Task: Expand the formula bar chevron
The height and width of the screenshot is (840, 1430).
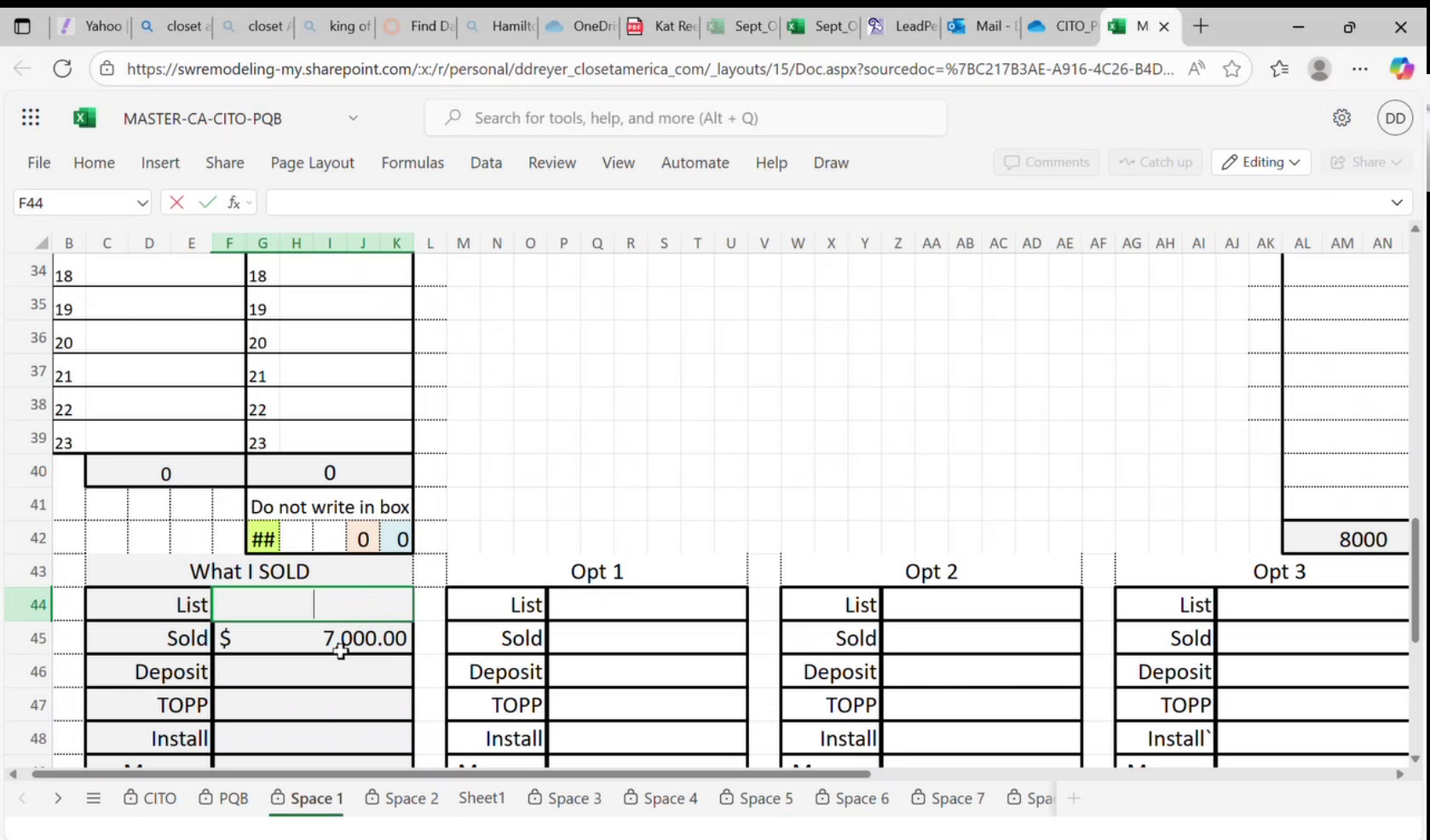Action: point(1396,202)
